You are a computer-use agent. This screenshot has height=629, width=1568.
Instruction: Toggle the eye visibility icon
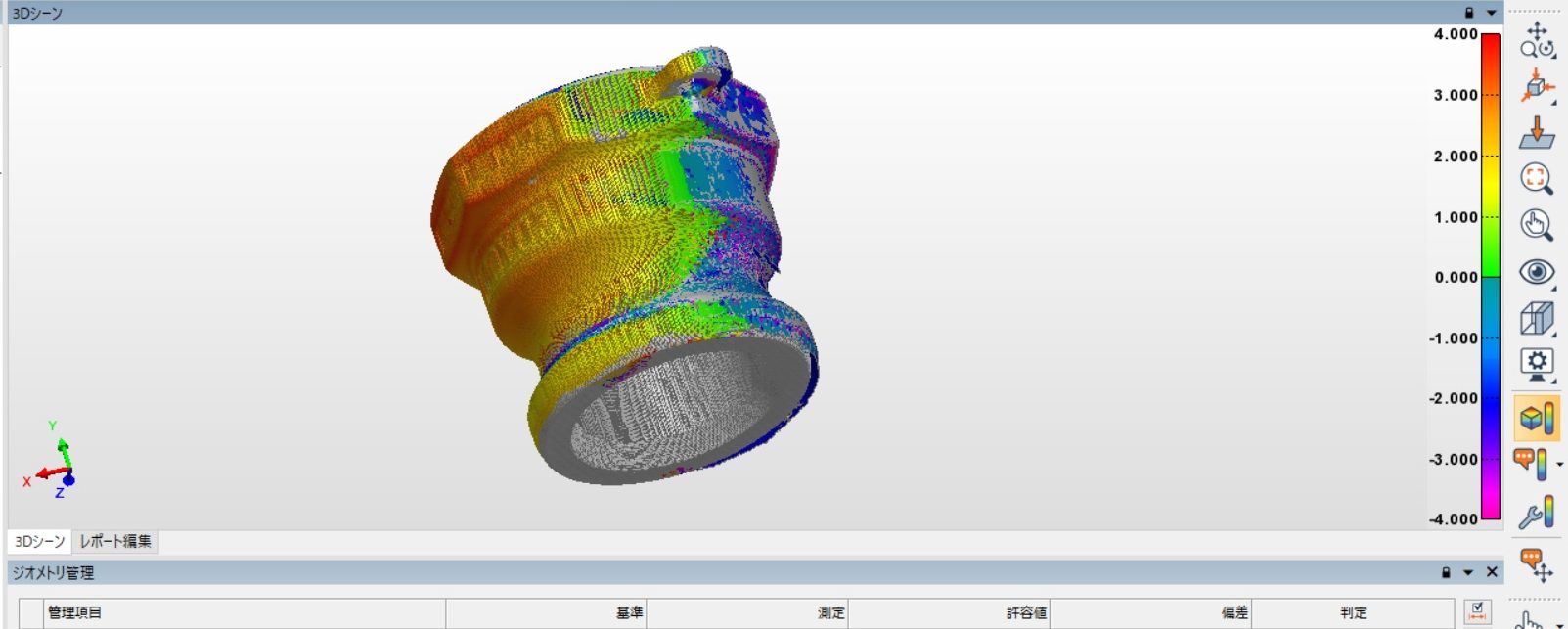pyautogui.click(x=1536, y=272)
